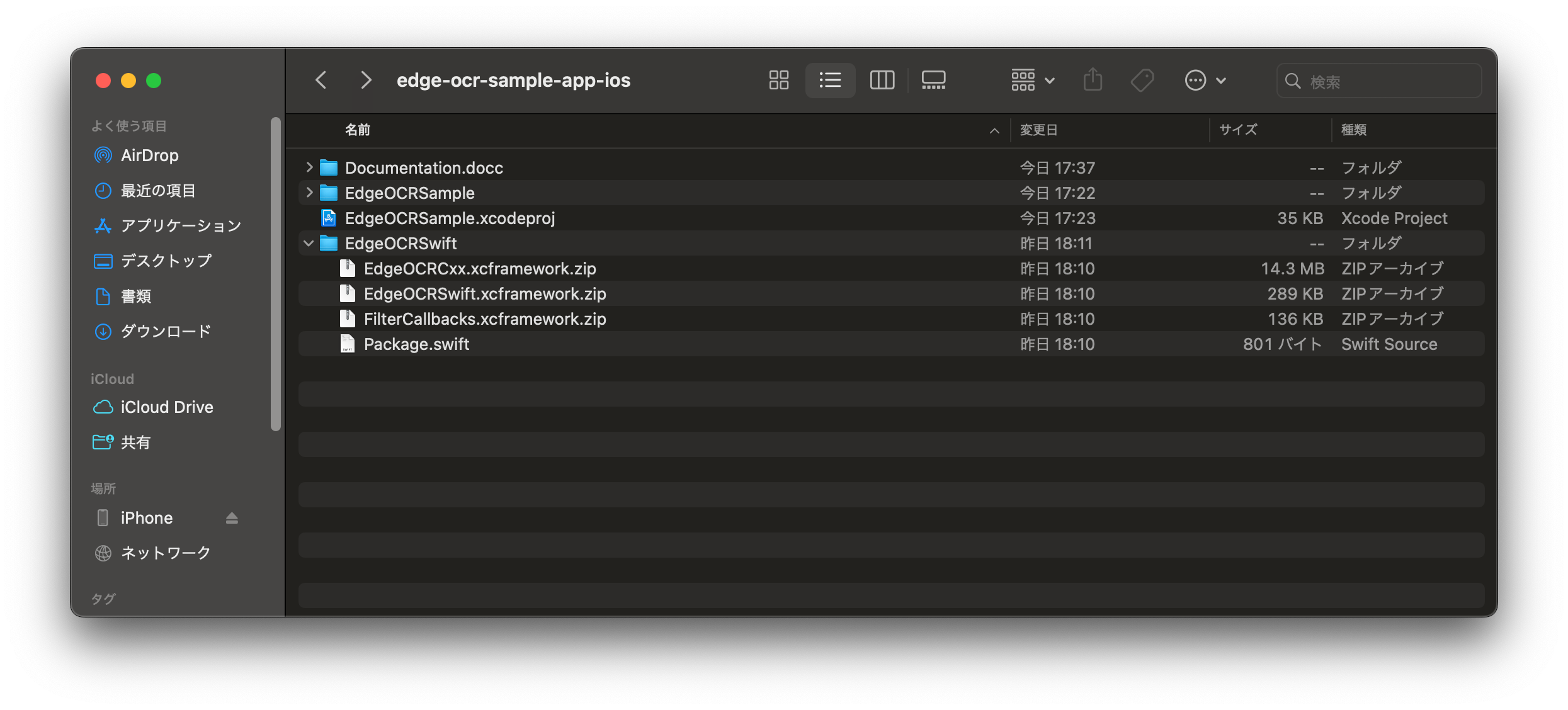Open ダウンロード in the sidebar

166,332
